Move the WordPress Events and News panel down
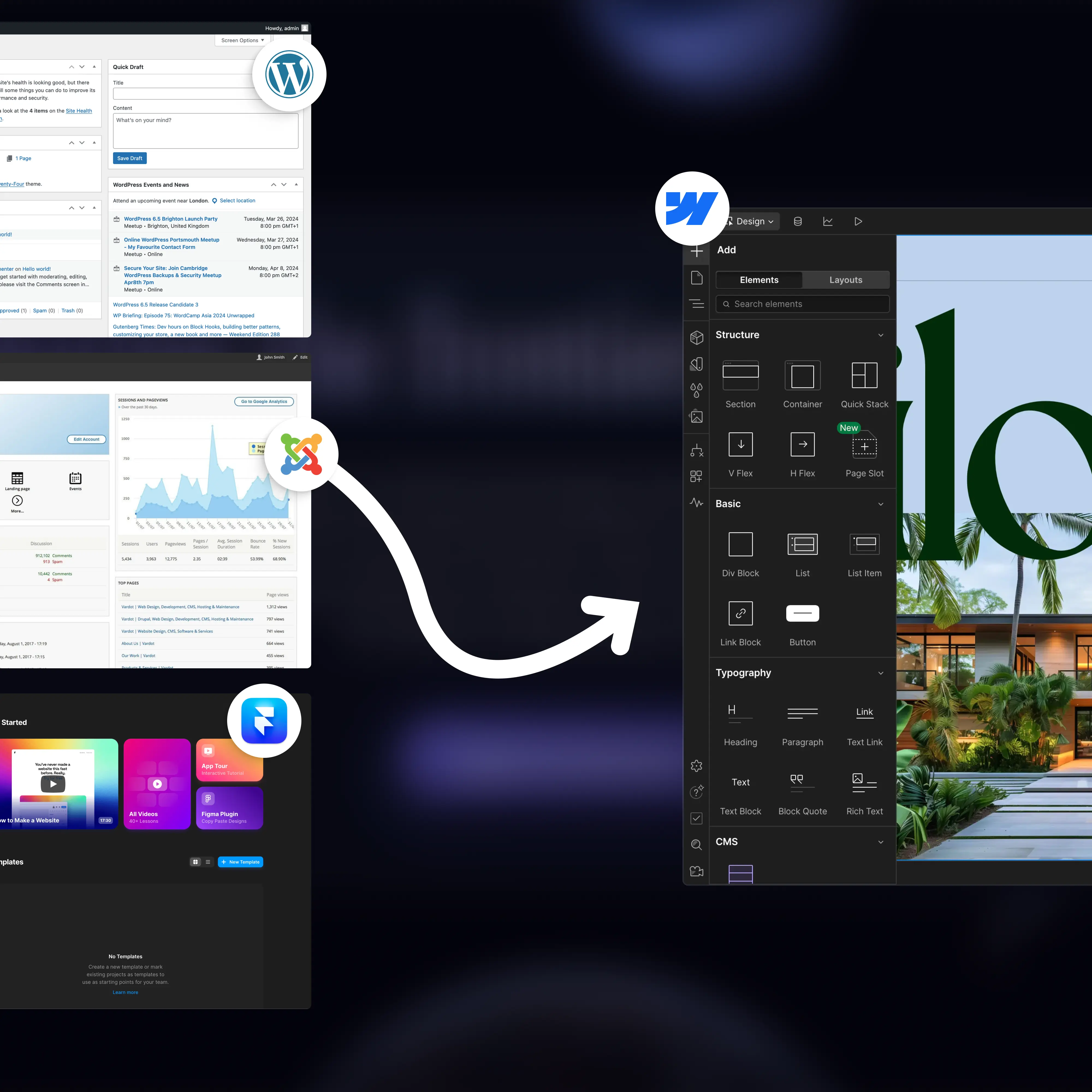The height and width of the screenshot is (1092, 1092). (284, 184)
